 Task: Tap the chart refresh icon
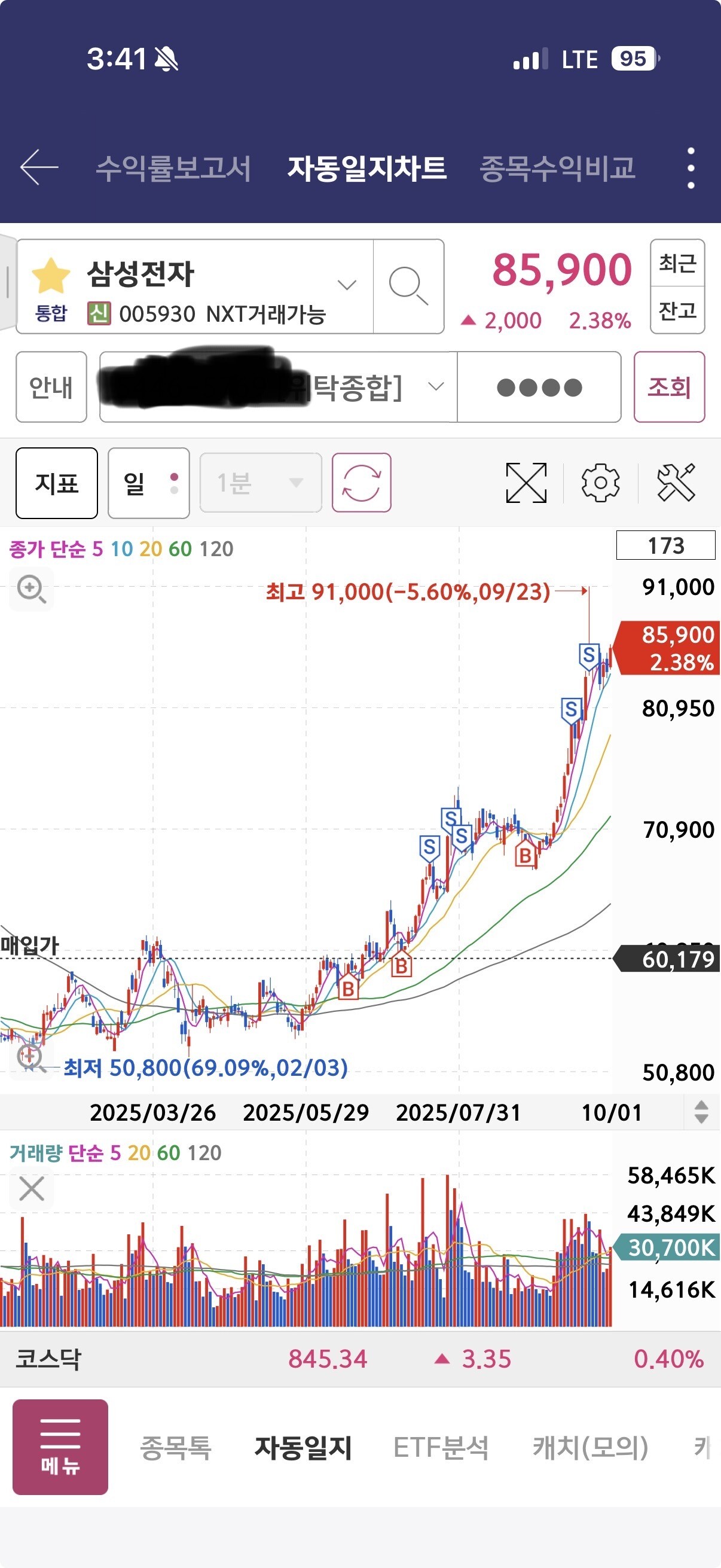pyautogui.click(x=362, y=483)
